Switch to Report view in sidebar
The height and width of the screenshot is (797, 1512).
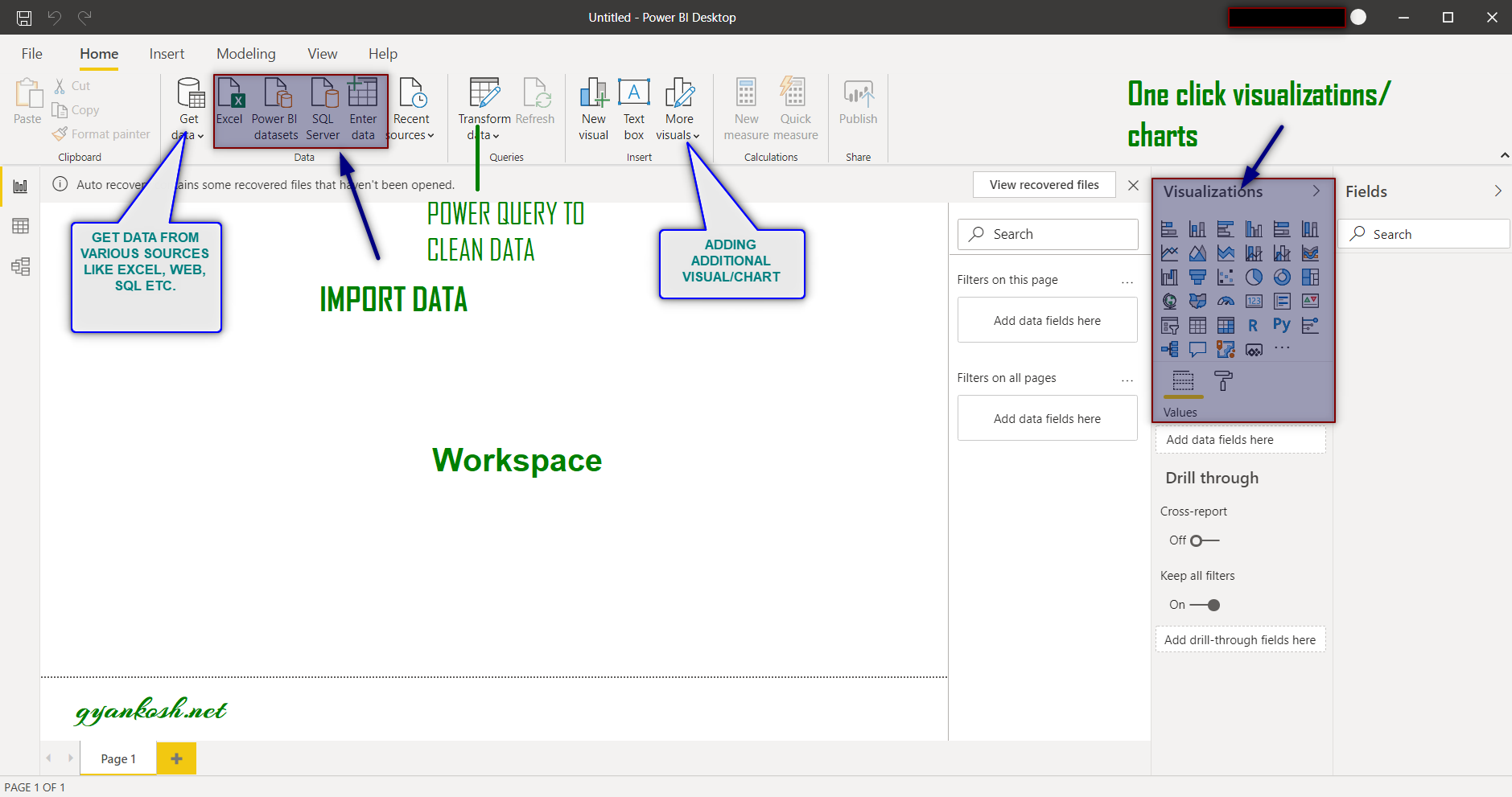[20, 187]
